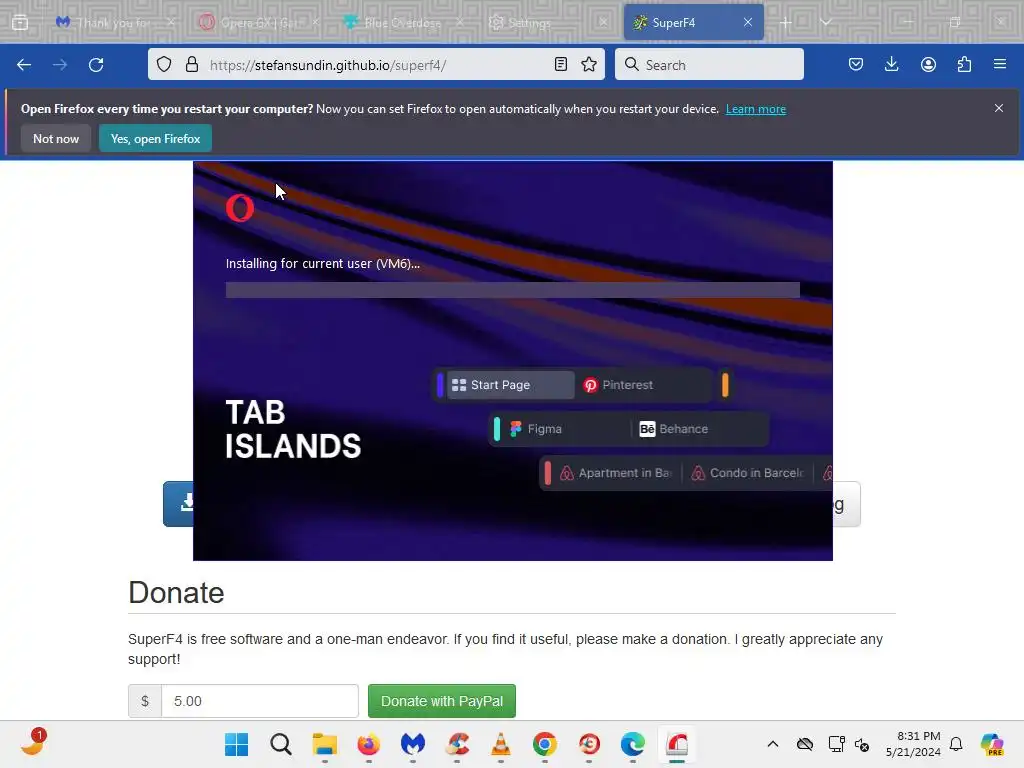The height and width of the screenshot is (768, 1024).
Task: Open the Firefox View button
Action: tap(20, 22)
